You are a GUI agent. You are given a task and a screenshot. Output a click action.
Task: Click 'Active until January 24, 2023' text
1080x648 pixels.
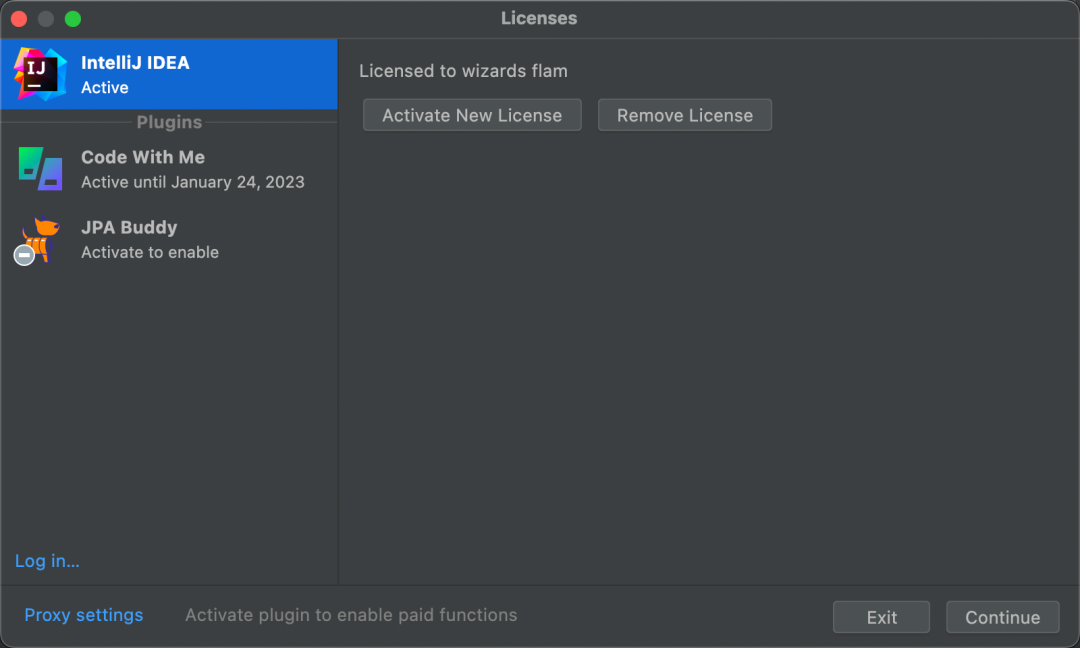click(x=193, y=182)
